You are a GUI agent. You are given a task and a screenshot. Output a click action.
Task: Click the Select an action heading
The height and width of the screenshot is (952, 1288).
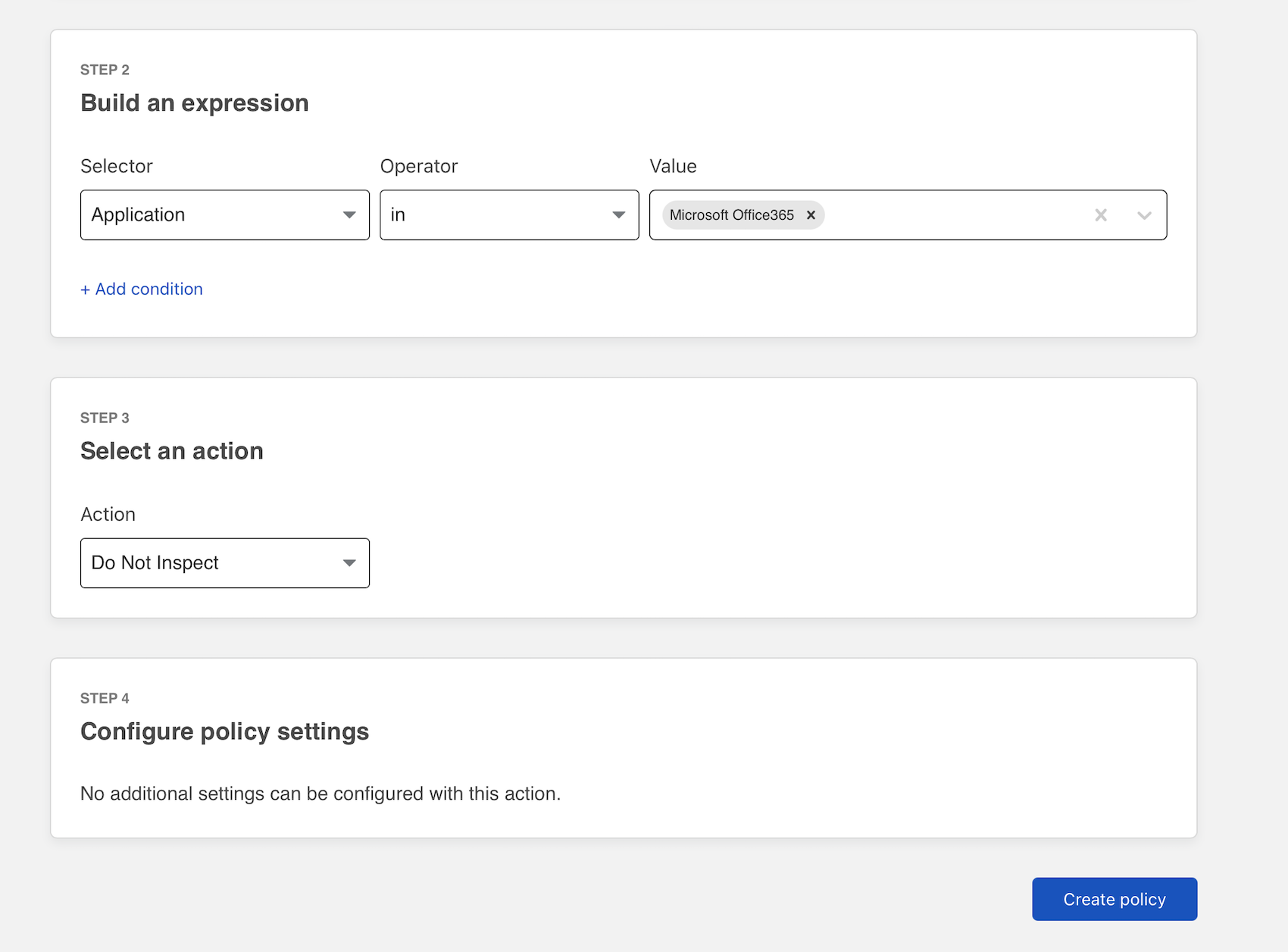click(172, 451)
